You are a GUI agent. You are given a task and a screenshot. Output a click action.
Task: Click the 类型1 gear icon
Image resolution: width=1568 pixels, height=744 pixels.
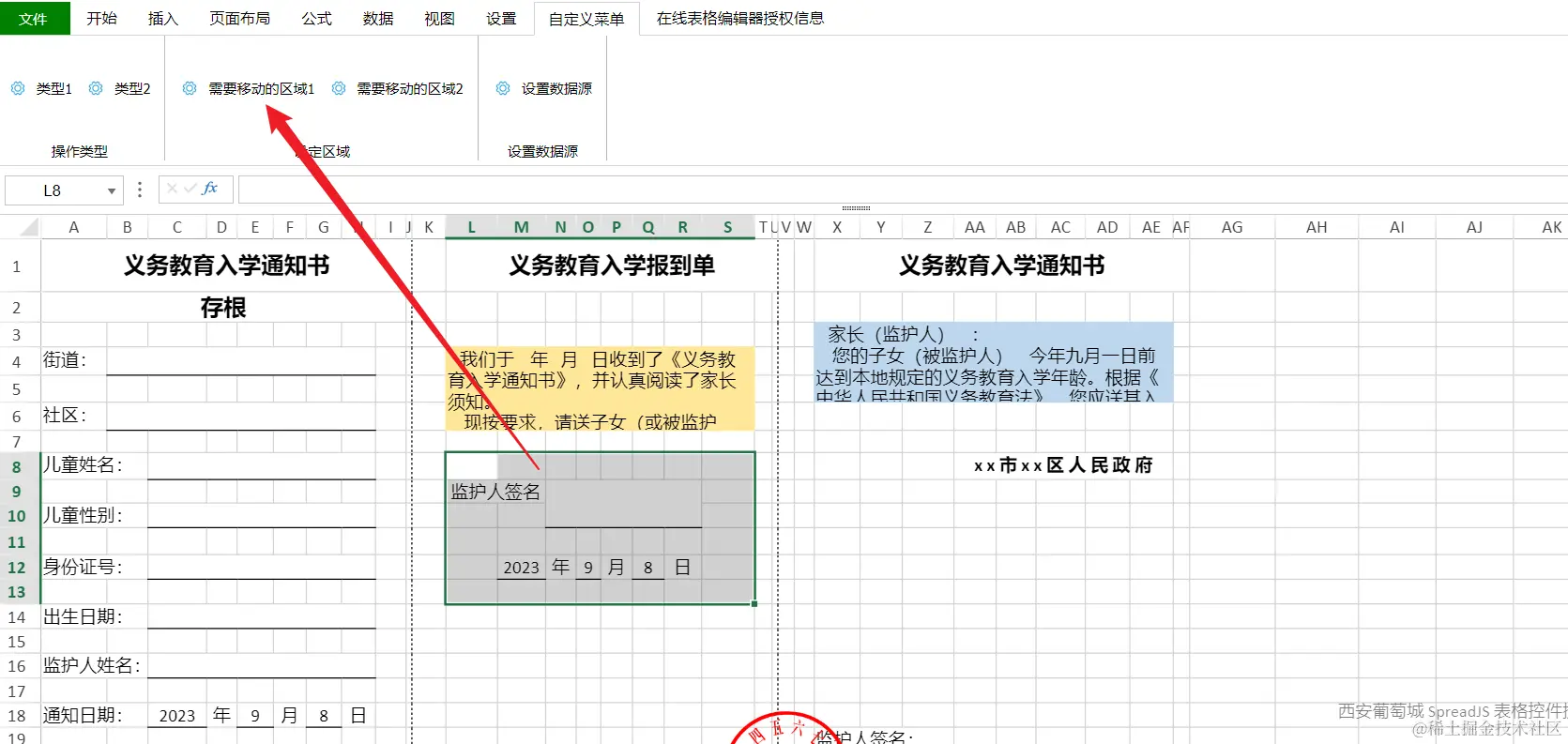[18, 88]
